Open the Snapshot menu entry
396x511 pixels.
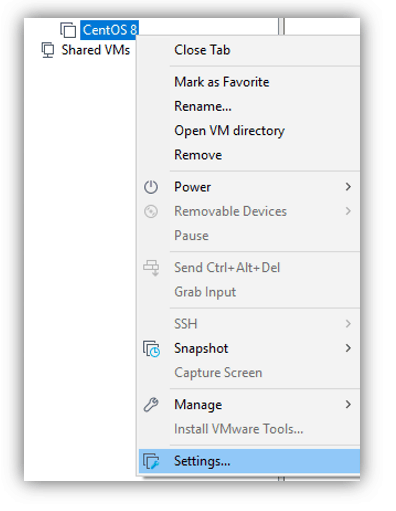point(249,348)
